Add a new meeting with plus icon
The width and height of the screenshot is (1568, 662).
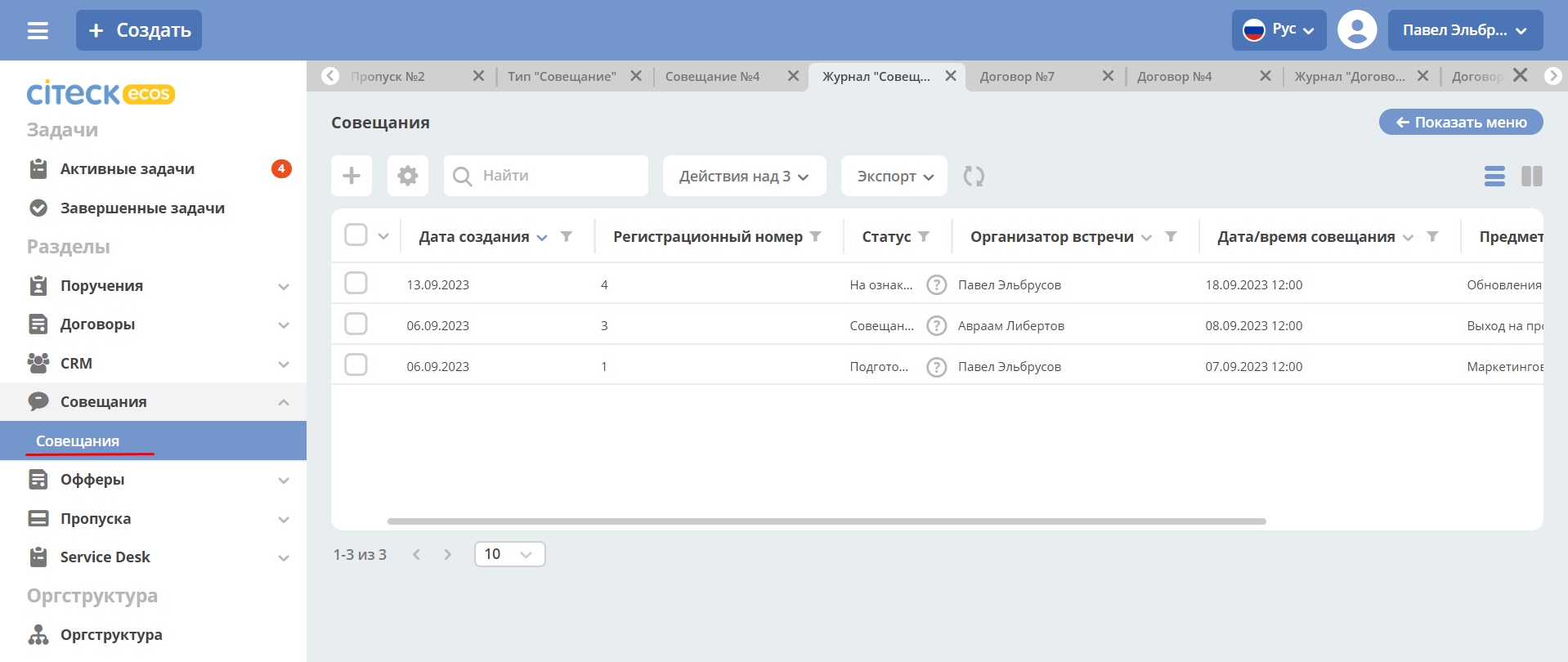tap(352, 176)
